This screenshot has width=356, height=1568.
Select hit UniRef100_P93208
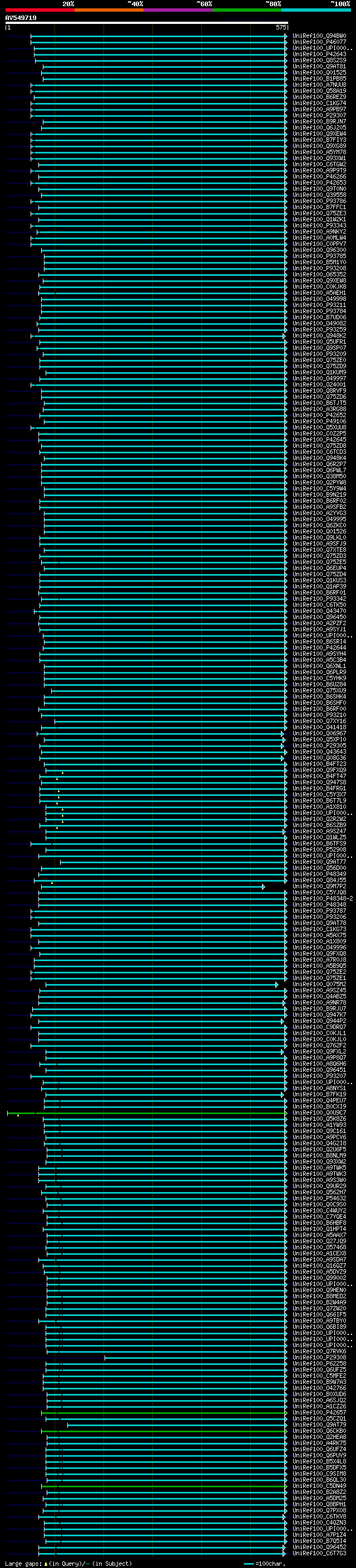(x=319, y=269)
